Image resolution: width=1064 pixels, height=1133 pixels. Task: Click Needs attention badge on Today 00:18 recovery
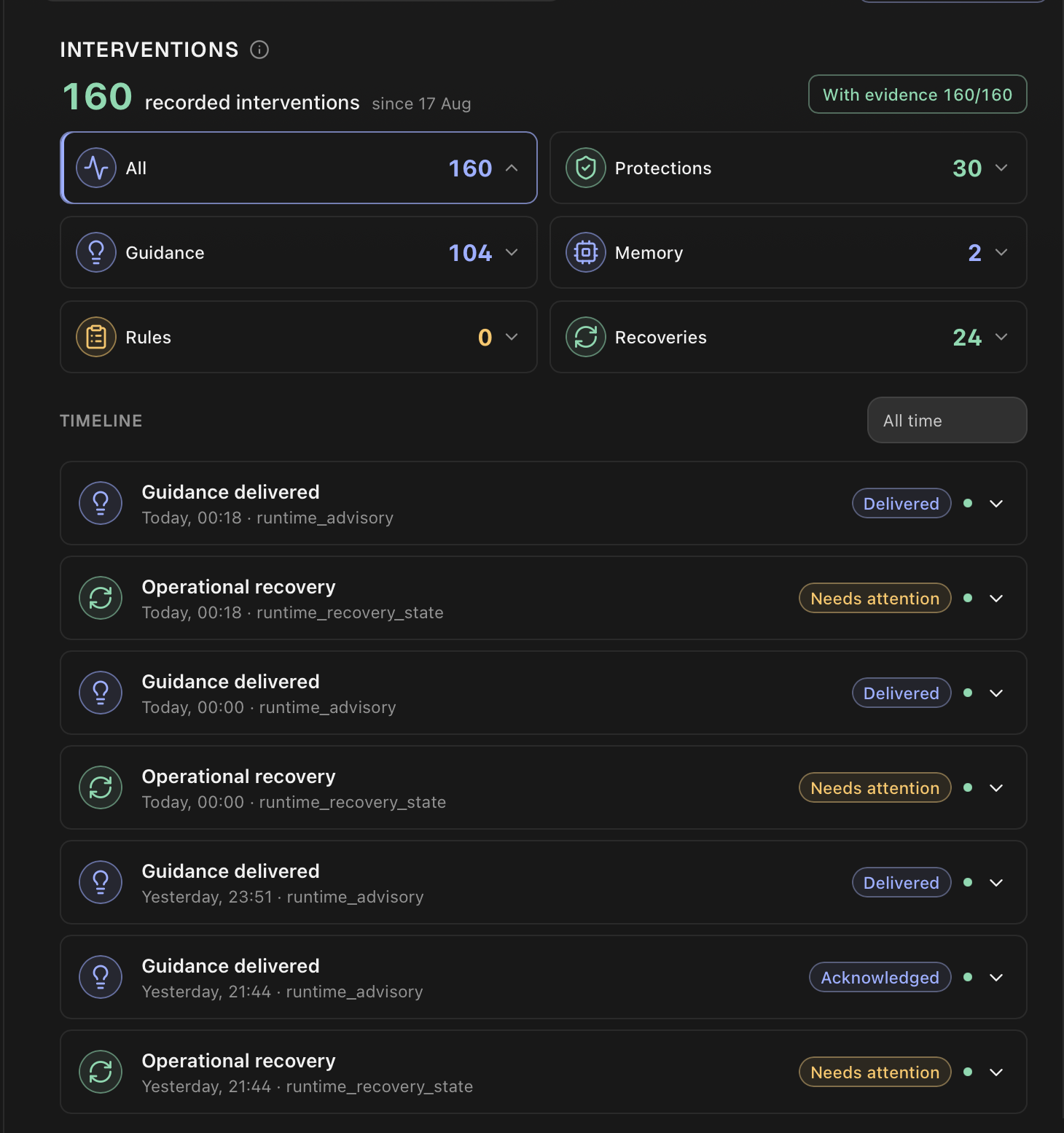[x=875, y=599]
